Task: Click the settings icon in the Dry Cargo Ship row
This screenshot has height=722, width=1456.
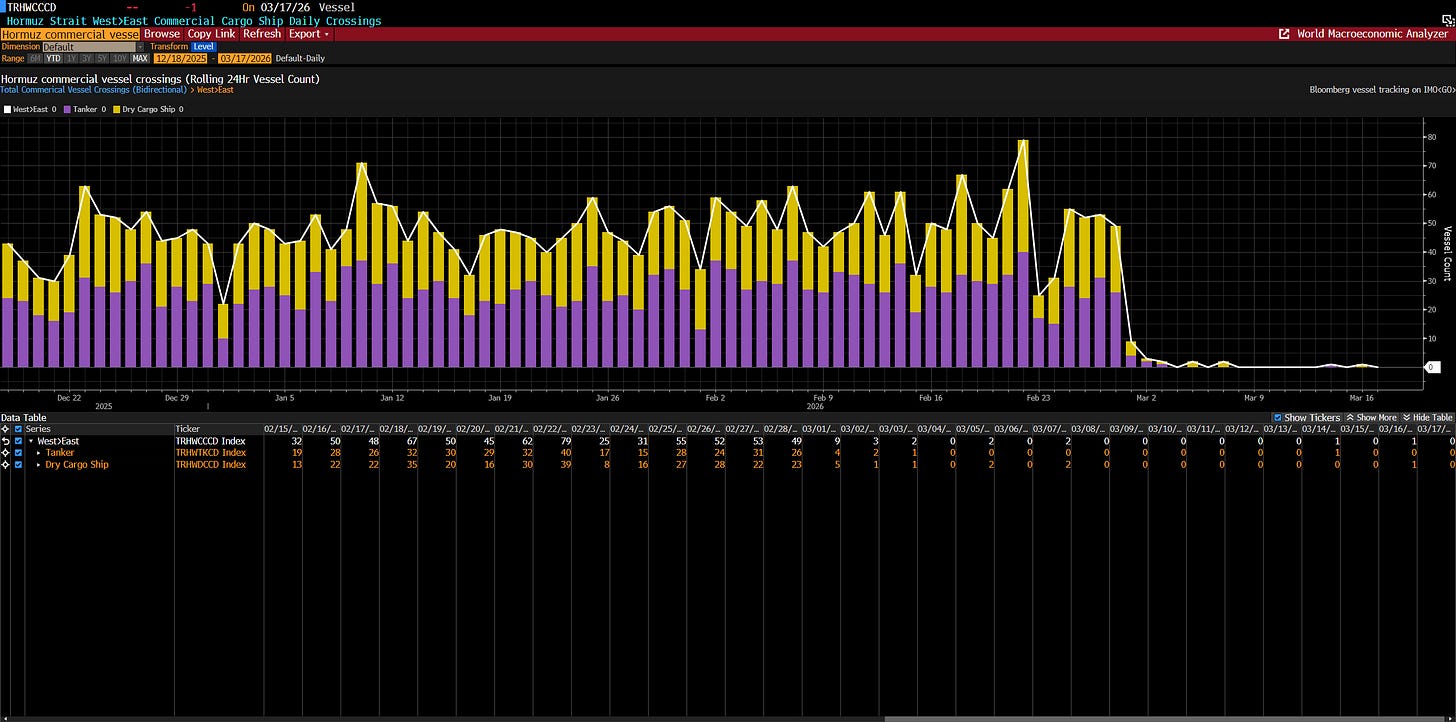Action: click(x=6, y=465)
